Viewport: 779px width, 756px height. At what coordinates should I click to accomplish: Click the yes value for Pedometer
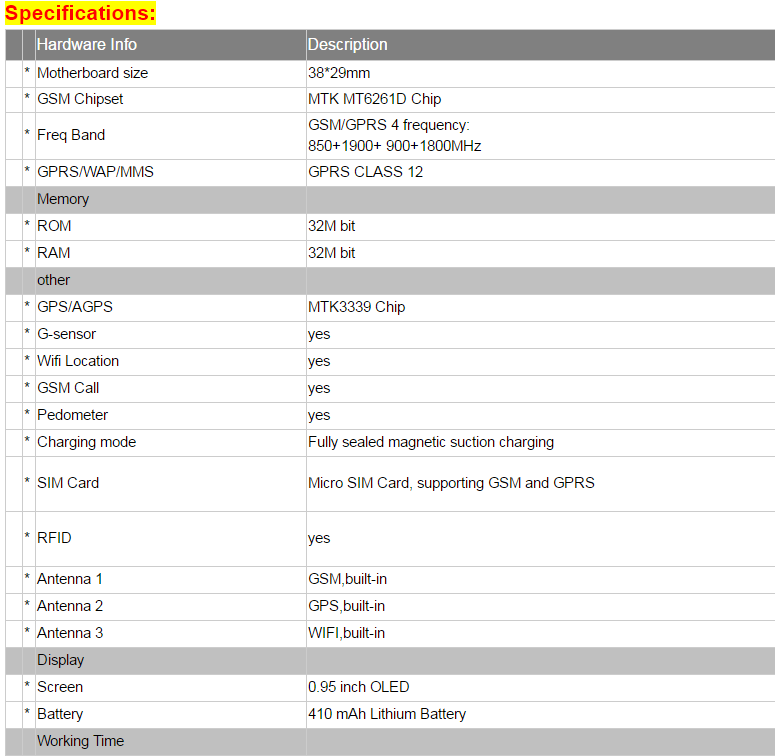pos(319,415)
